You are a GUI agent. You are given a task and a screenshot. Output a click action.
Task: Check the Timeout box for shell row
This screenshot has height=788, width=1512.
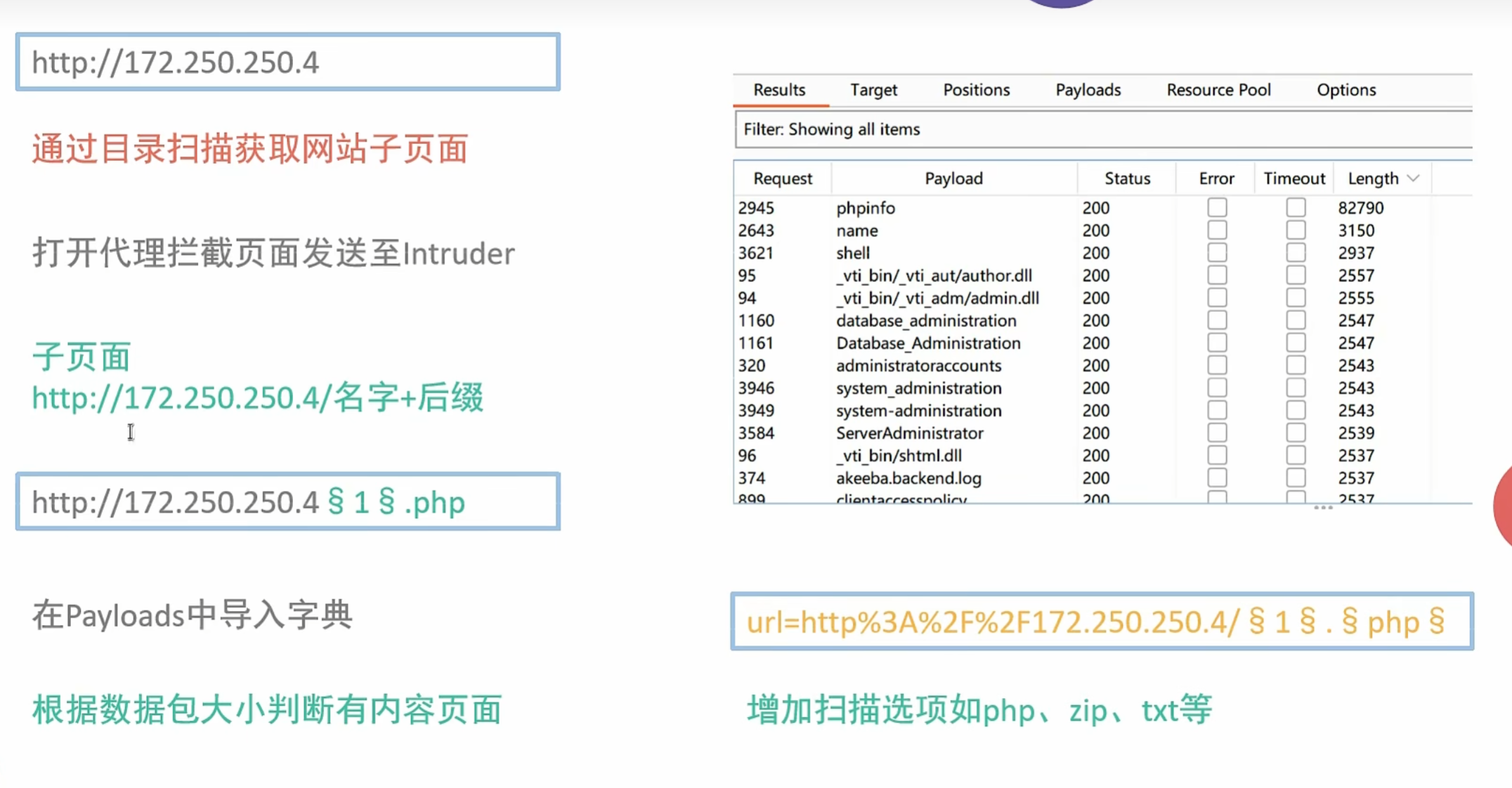1296,253
